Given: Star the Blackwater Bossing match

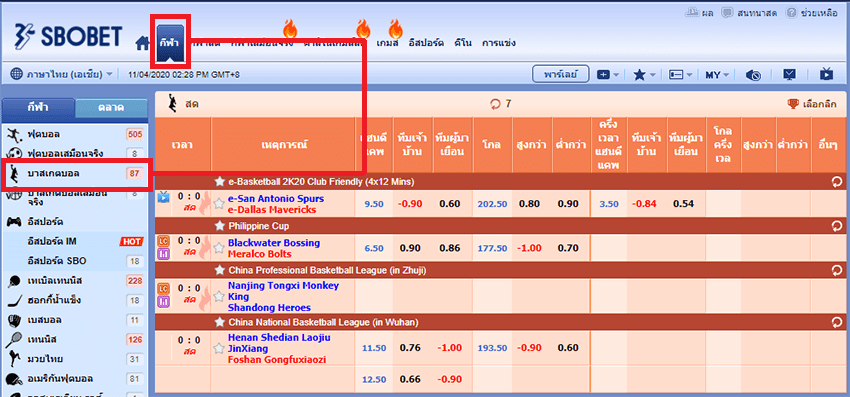Looking at the screenshot, I should tap(219, 248).
